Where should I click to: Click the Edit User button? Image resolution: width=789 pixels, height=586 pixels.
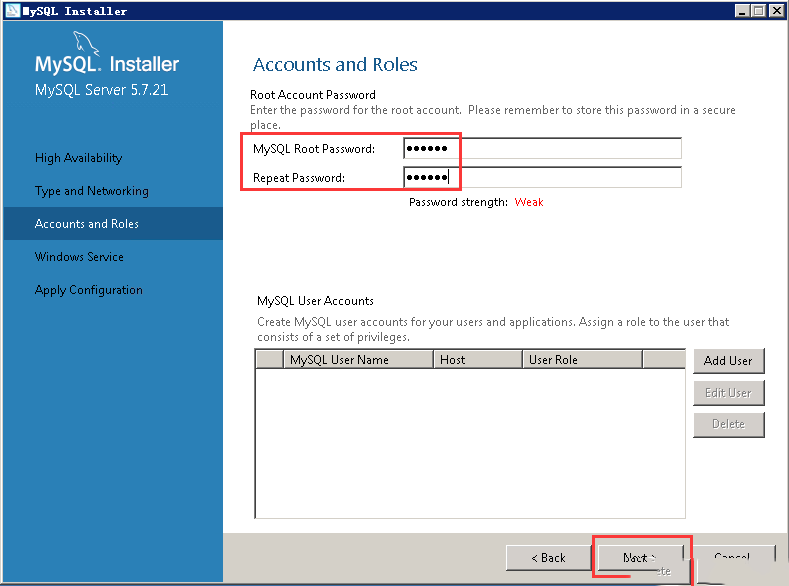(x=728, y=393)
